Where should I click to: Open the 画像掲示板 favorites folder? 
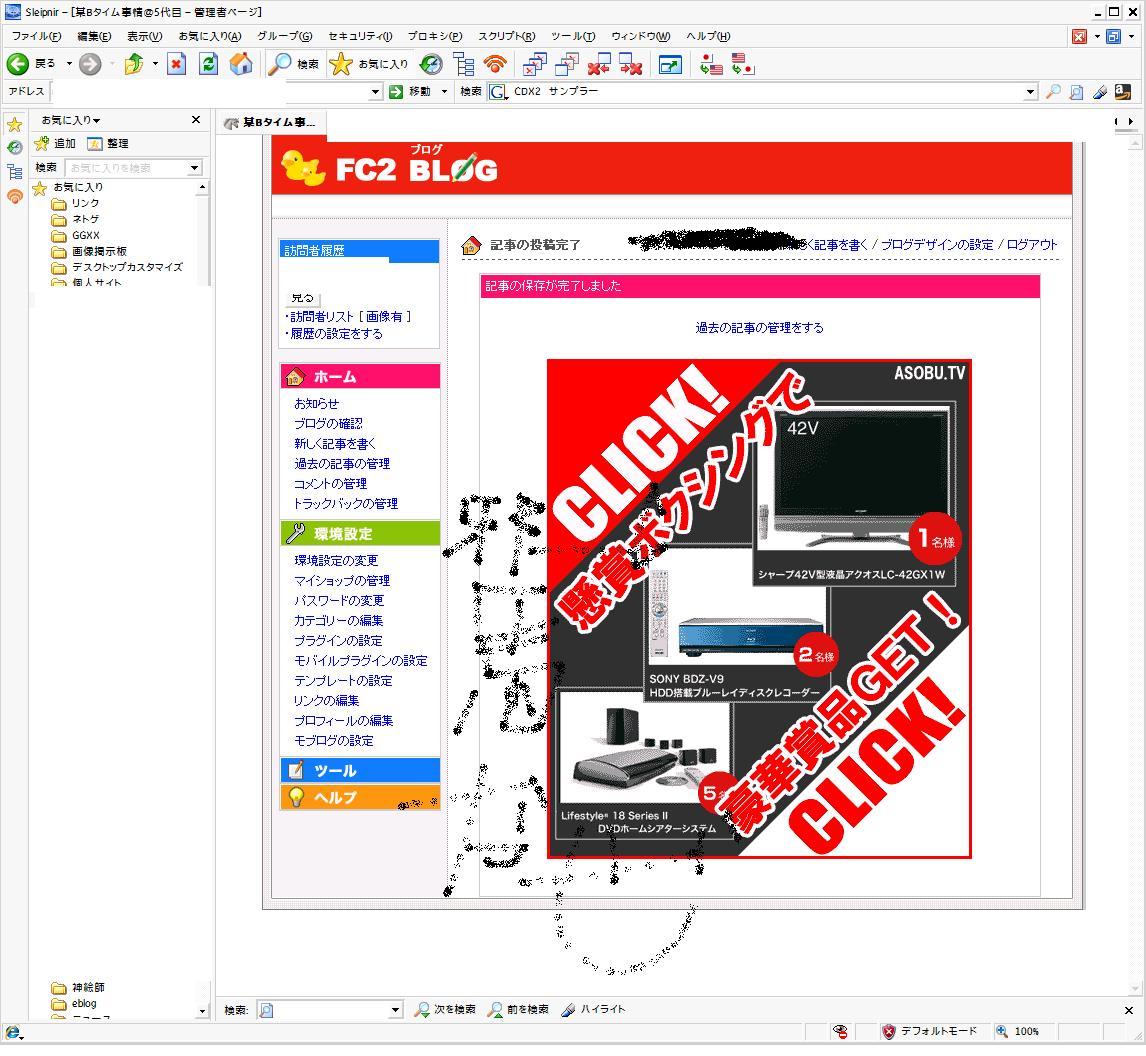89,251
